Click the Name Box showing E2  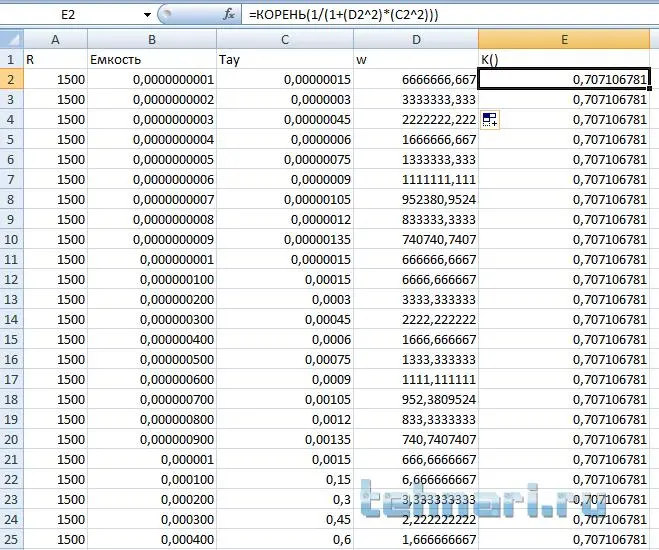tap(69, 15)
